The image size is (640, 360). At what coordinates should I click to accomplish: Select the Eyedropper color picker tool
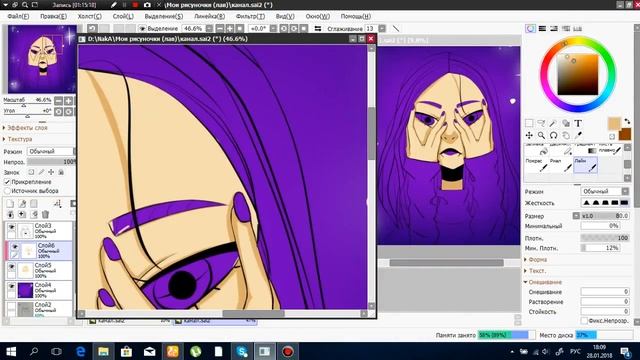578,135
